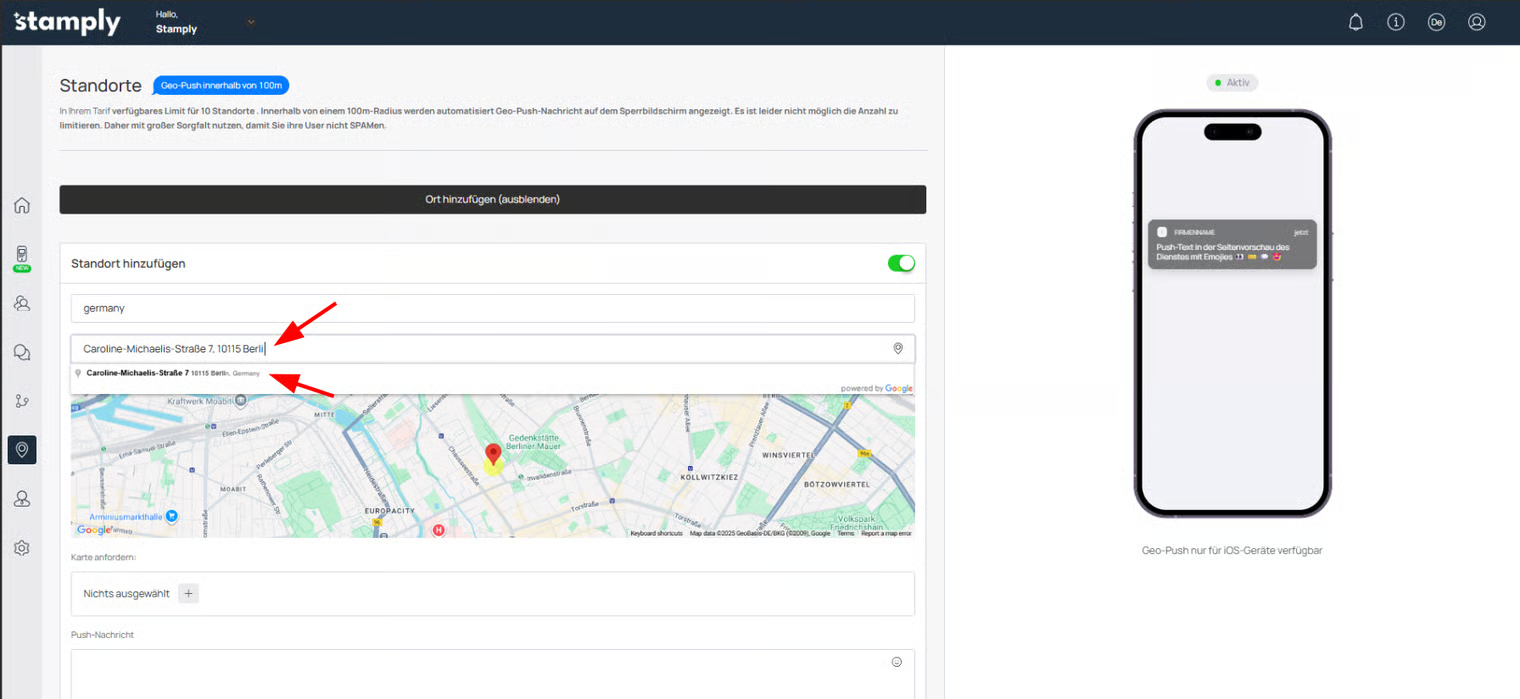
Task: Click the Report a map error link
Action: point(886,534)
